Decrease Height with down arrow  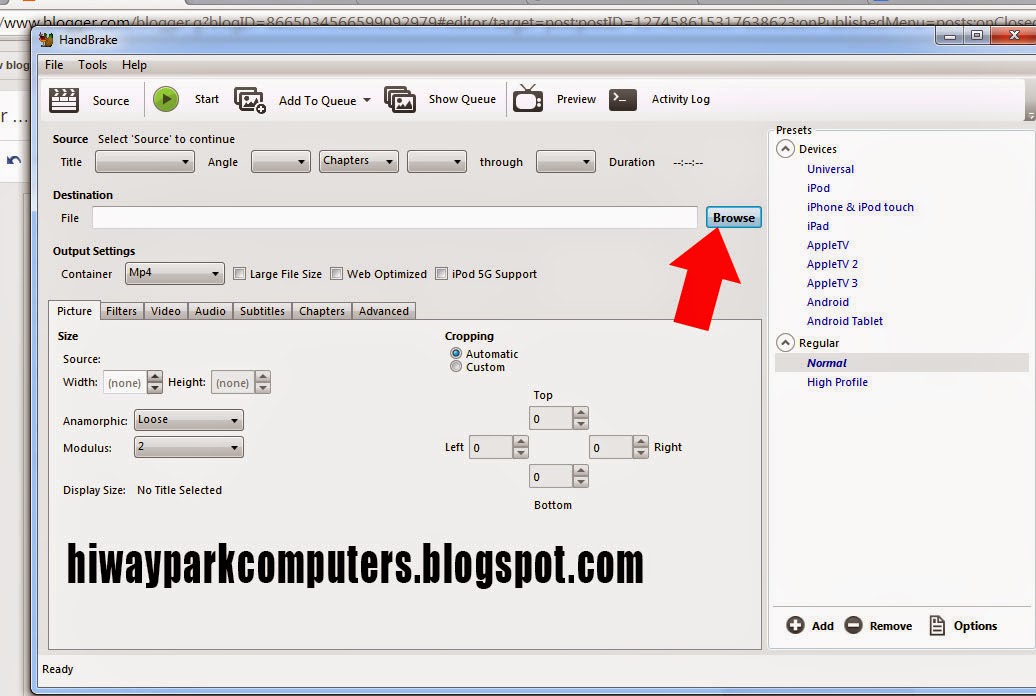click(262, 387)
